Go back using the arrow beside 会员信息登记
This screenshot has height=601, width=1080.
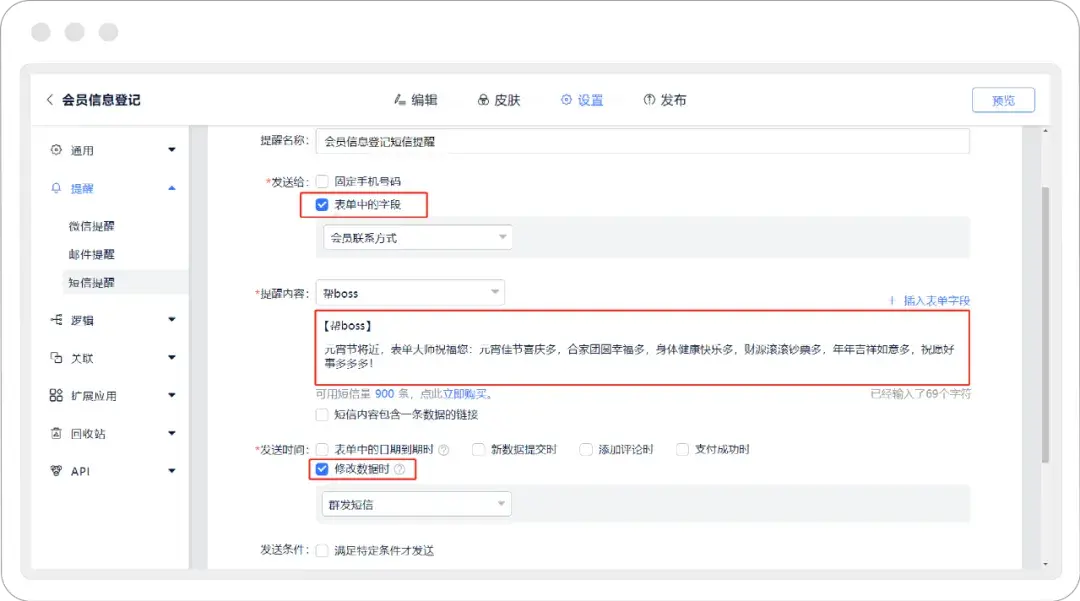(50, 100)
